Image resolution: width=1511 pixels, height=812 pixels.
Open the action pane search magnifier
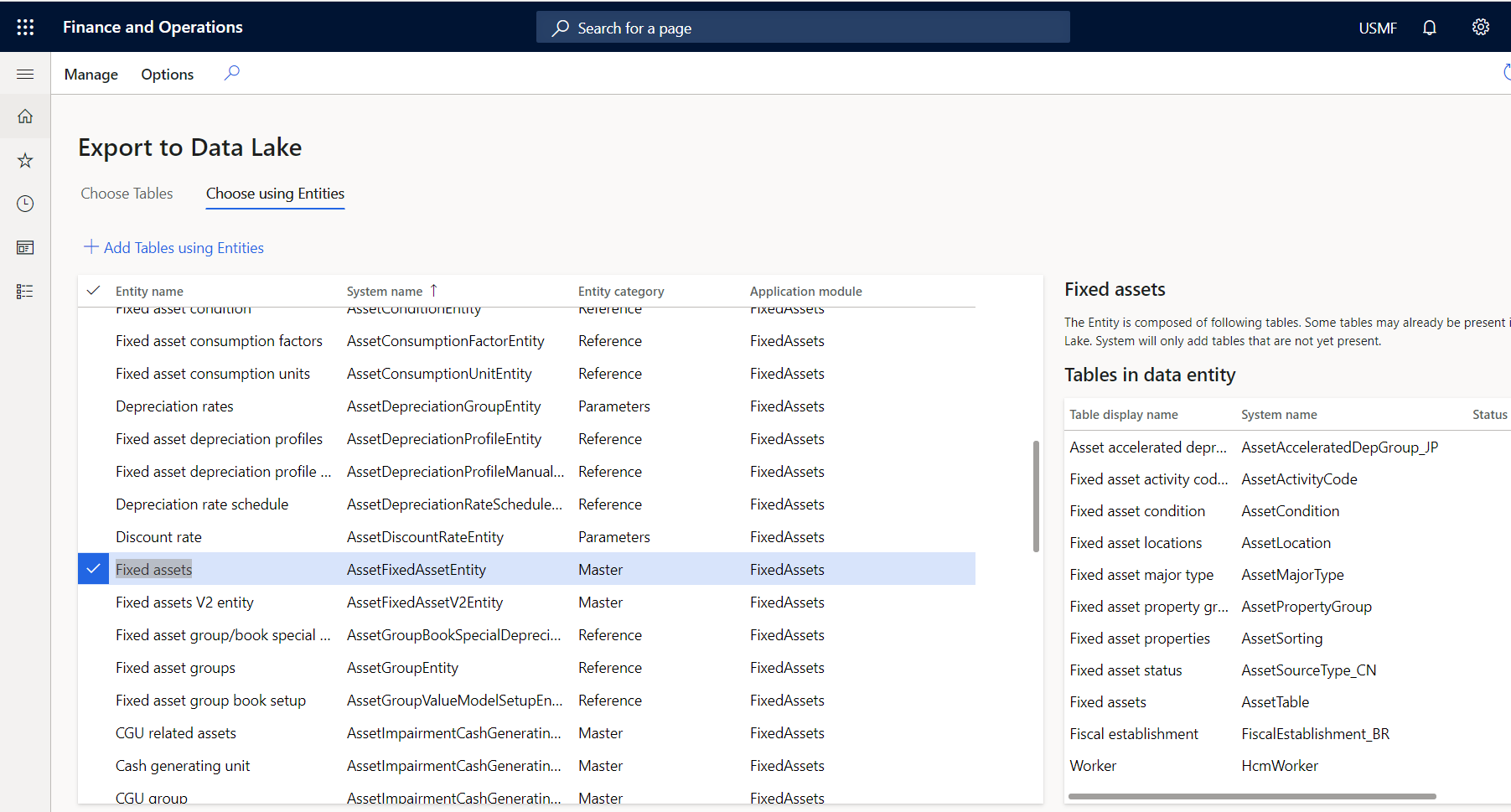click(231, 73)
